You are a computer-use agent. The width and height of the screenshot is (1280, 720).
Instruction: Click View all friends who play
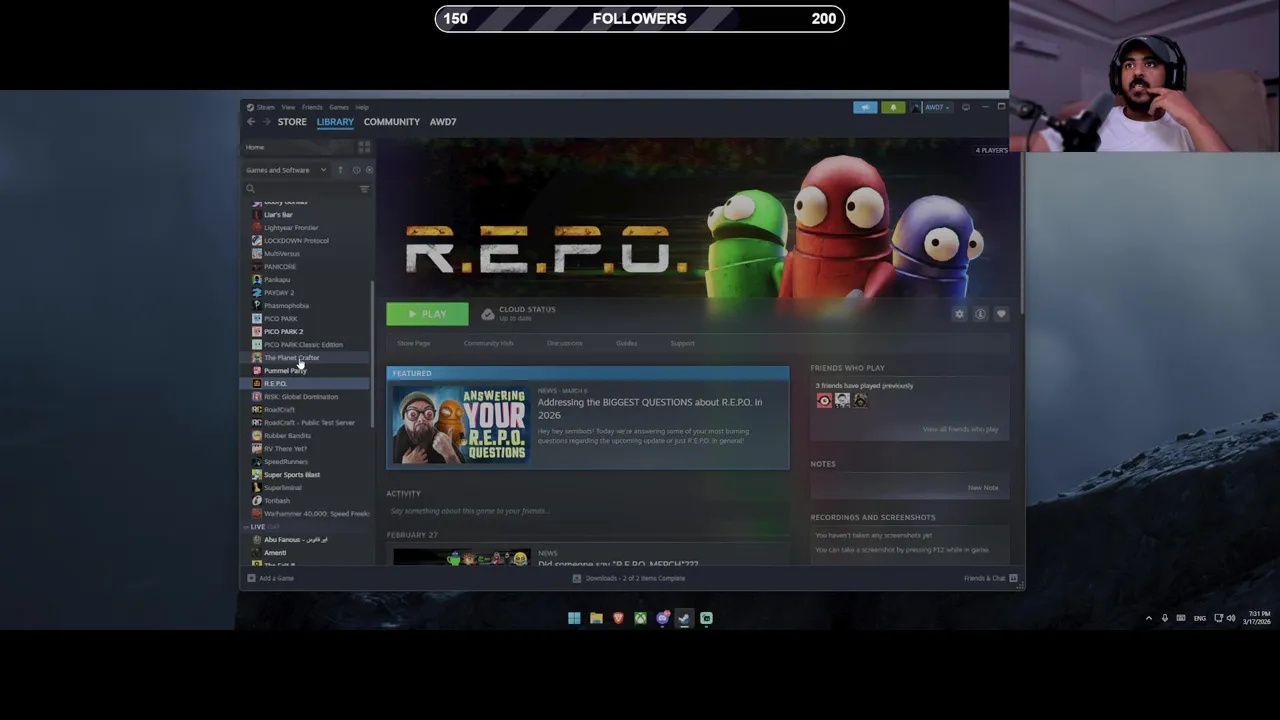[x=960, y=429]
